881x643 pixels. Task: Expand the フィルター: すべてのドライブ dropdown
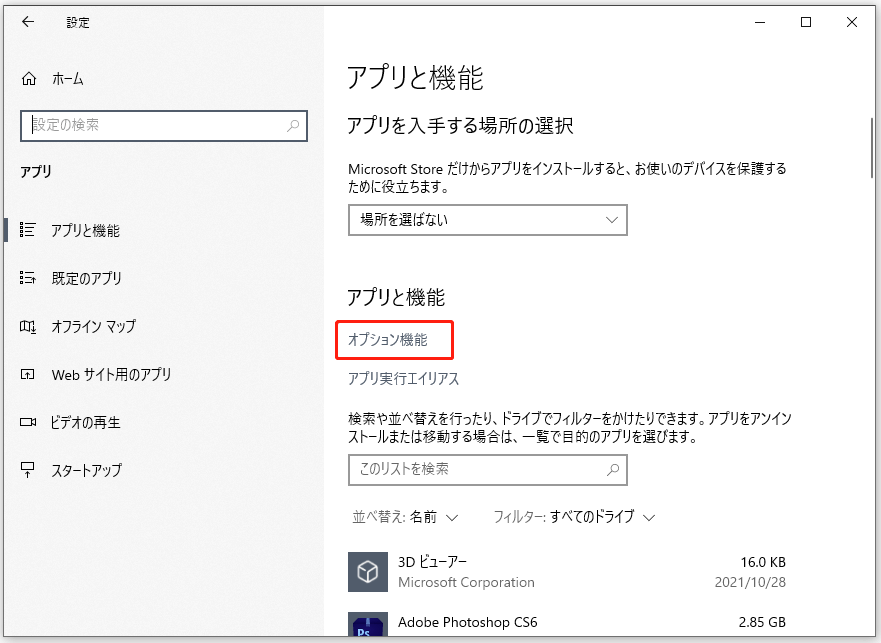click(574, 517)
